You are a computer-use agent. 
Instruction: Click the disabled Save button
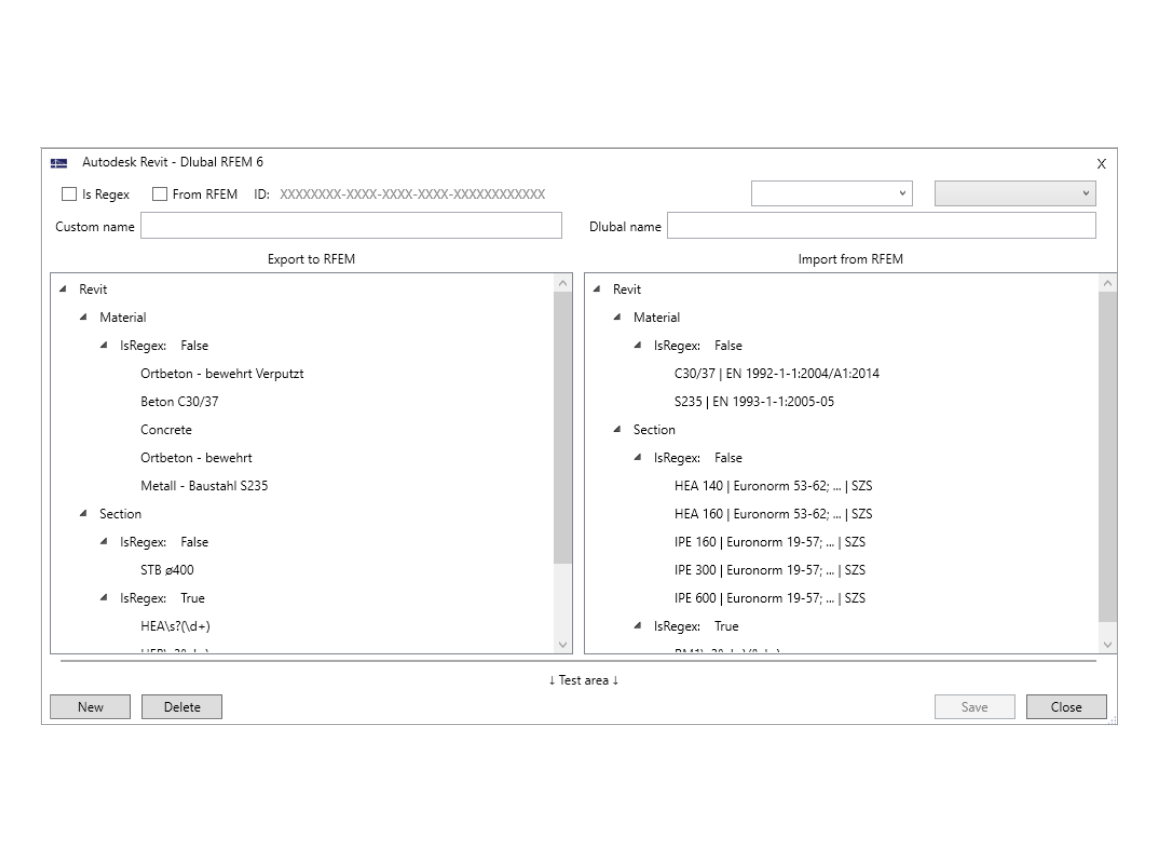coord(974,706)
